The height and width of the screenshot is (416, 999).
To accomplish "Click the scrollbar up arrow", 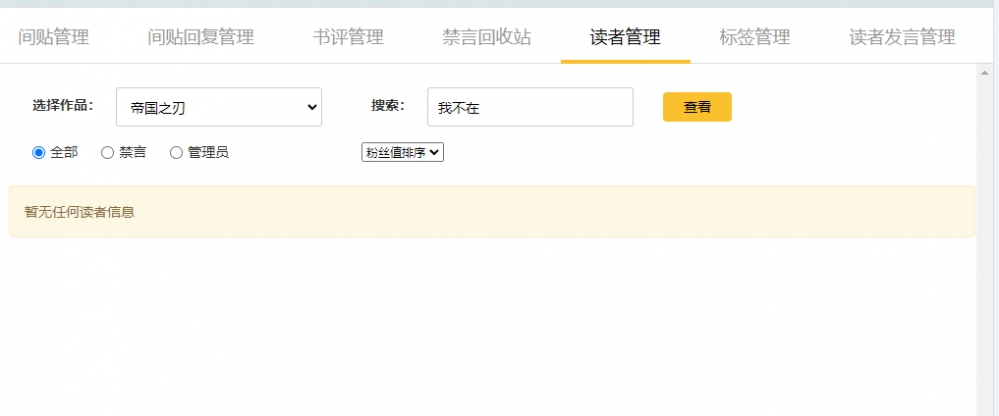I will pyautogui.click(x=986, y=73).
